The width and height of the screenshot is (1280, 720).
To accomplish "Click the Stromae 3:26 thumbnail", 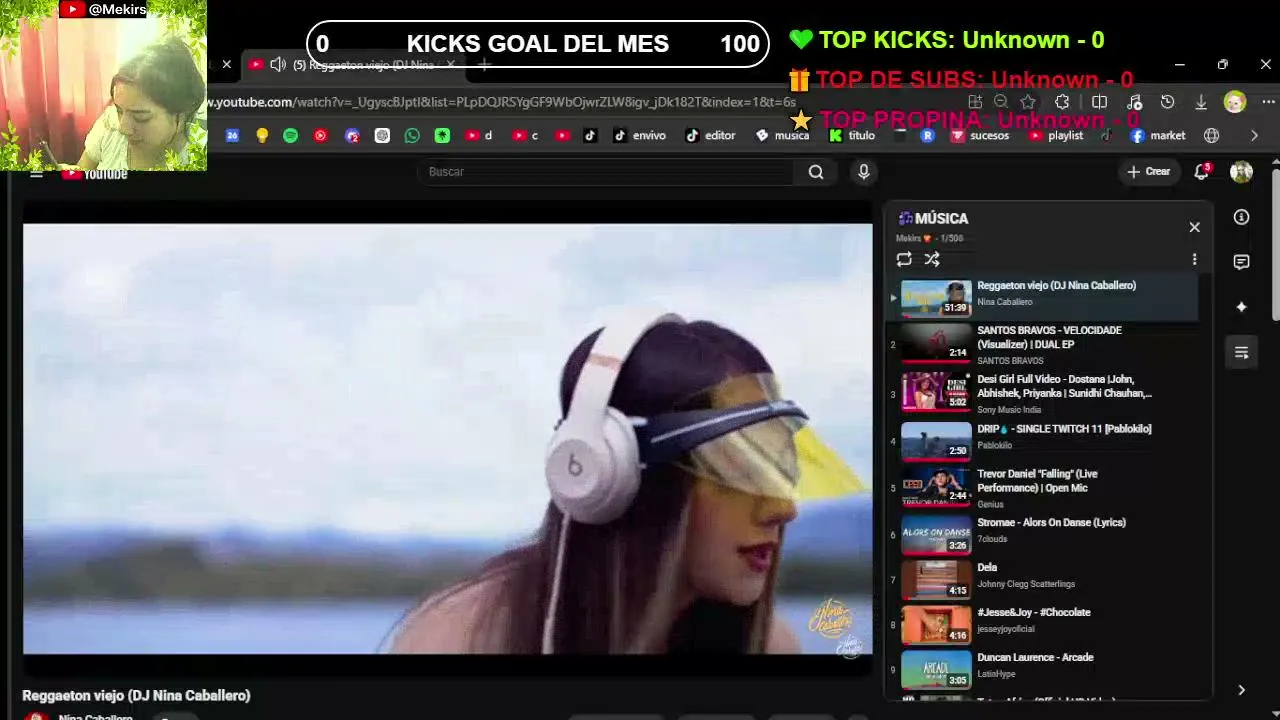I will click(936, 534).
